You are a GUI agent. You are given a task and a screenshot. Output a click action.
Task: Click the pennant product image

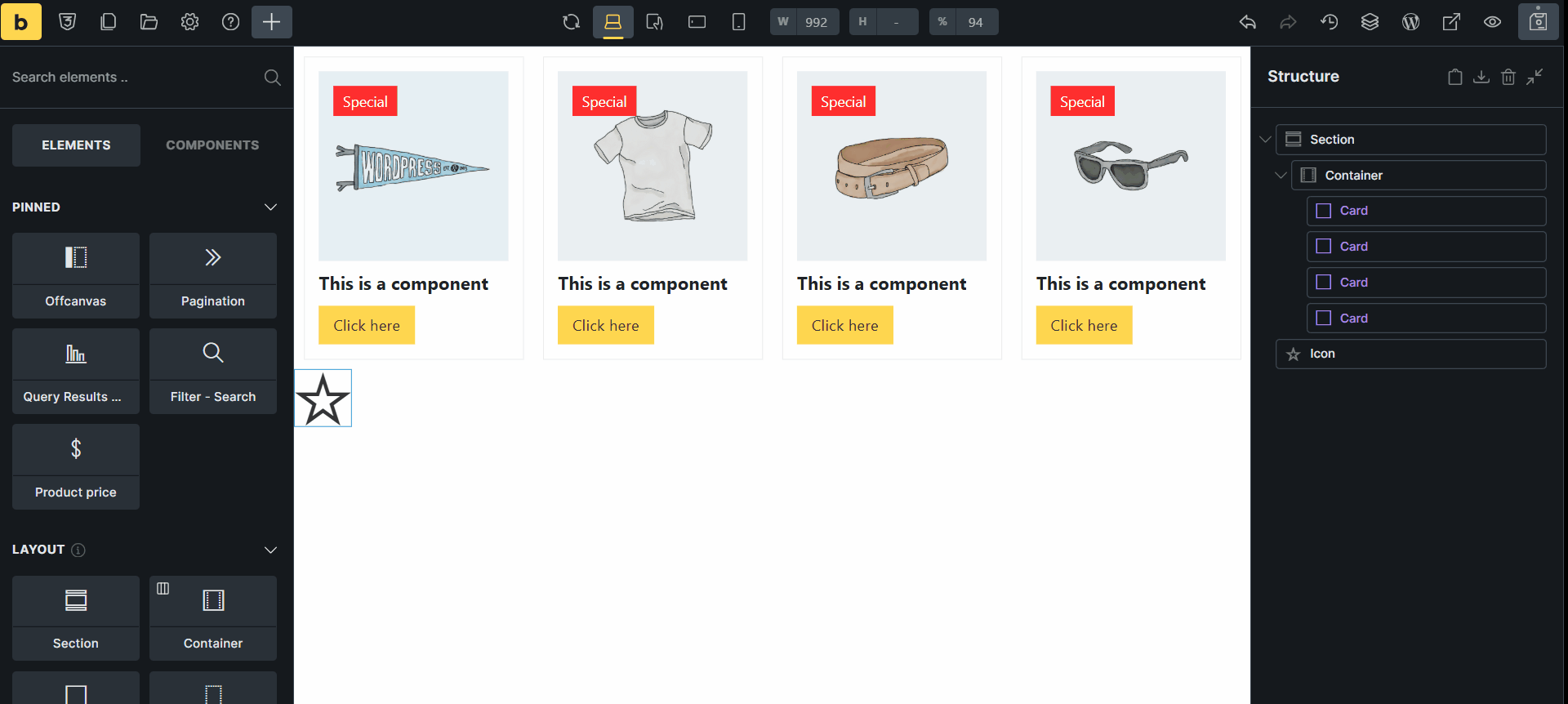[413, 166]
